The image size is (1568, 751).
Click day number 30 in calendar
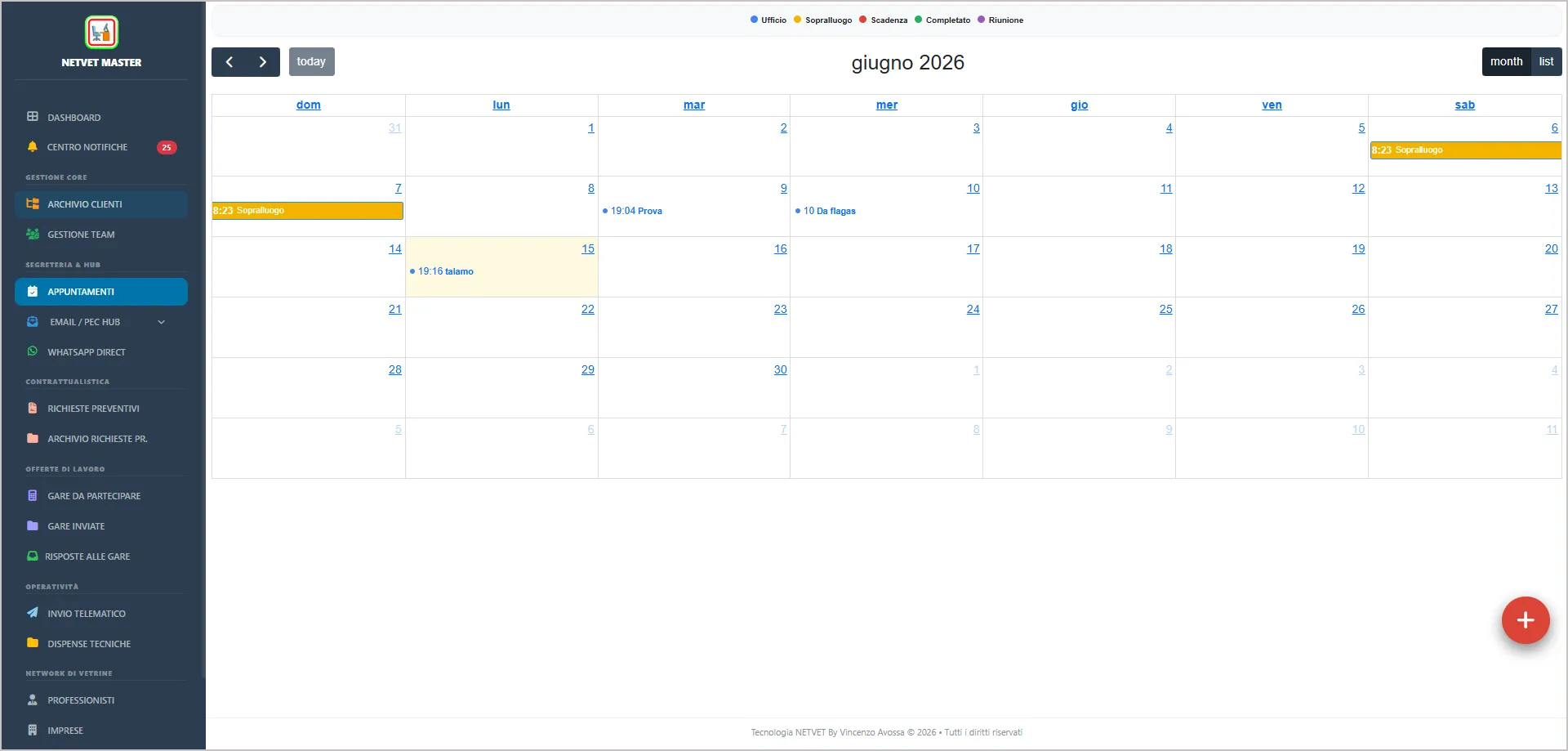click(x=781, y=370)
